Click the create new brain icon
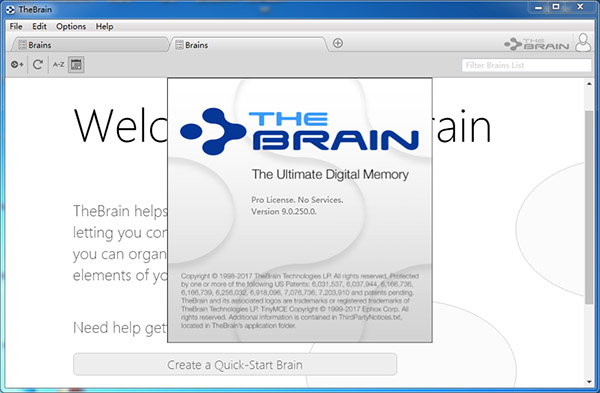Screen dimensions: 600x393 pos(17,65)
